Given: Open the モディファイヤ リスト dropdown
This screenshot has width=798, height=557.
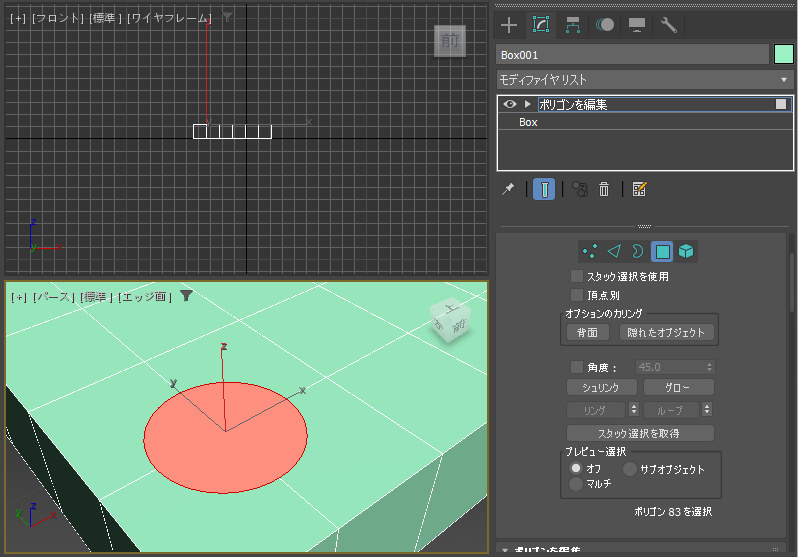Looking at the screenshot, I should coord(644,80).
